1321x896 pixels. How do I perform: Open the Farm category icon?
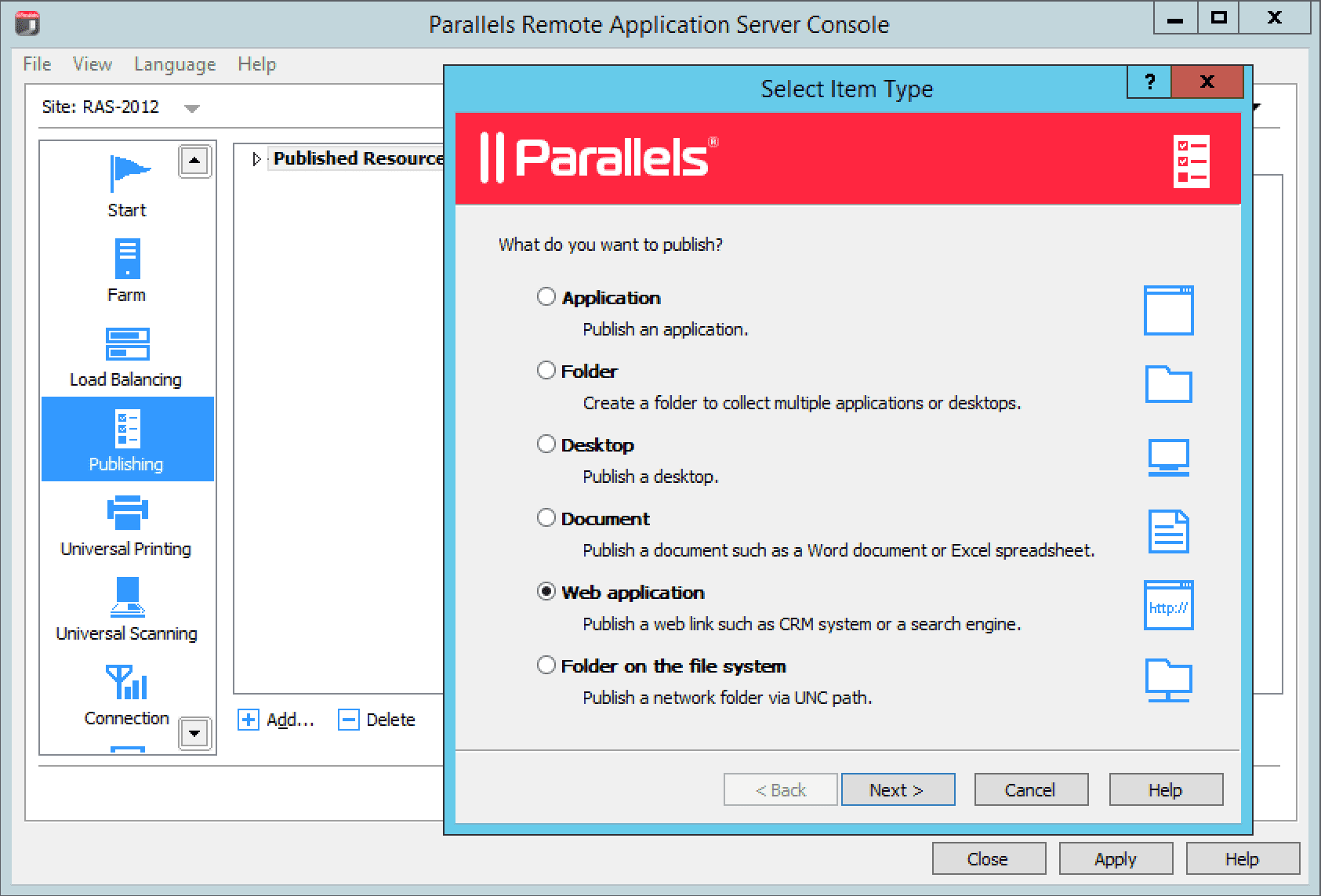click(127, 259)
